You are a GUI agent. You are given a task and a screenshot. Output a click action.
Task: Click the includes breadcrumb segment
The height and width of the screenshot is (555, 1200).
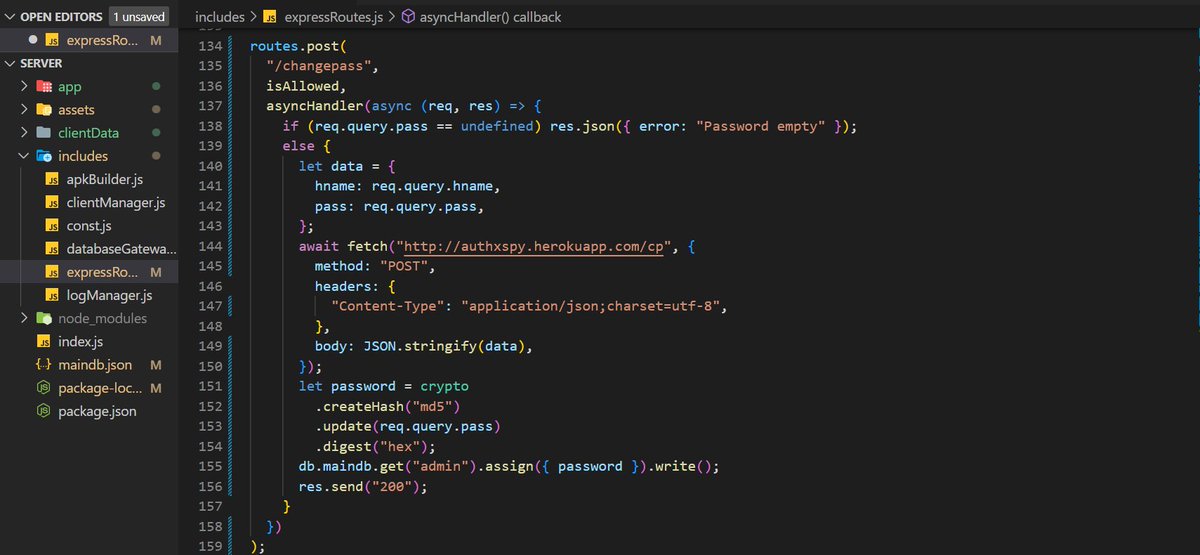click(220, 17)
